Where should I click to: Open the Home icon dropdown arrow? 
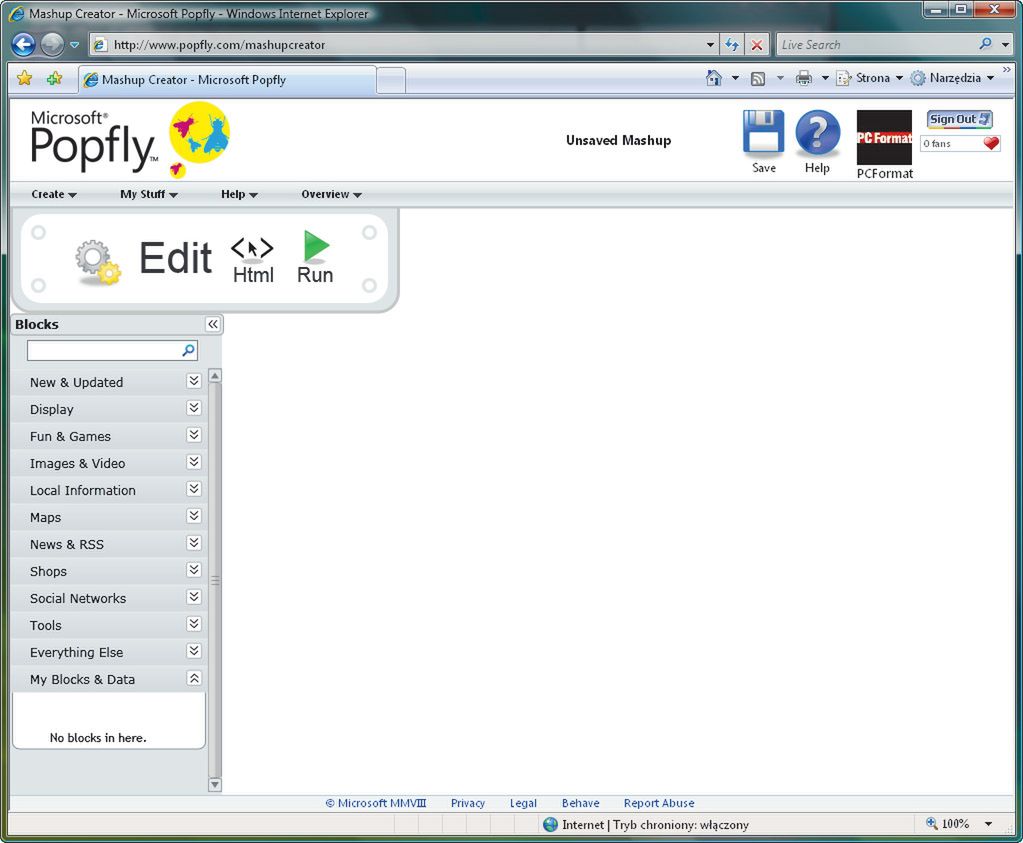coord(735,78)
